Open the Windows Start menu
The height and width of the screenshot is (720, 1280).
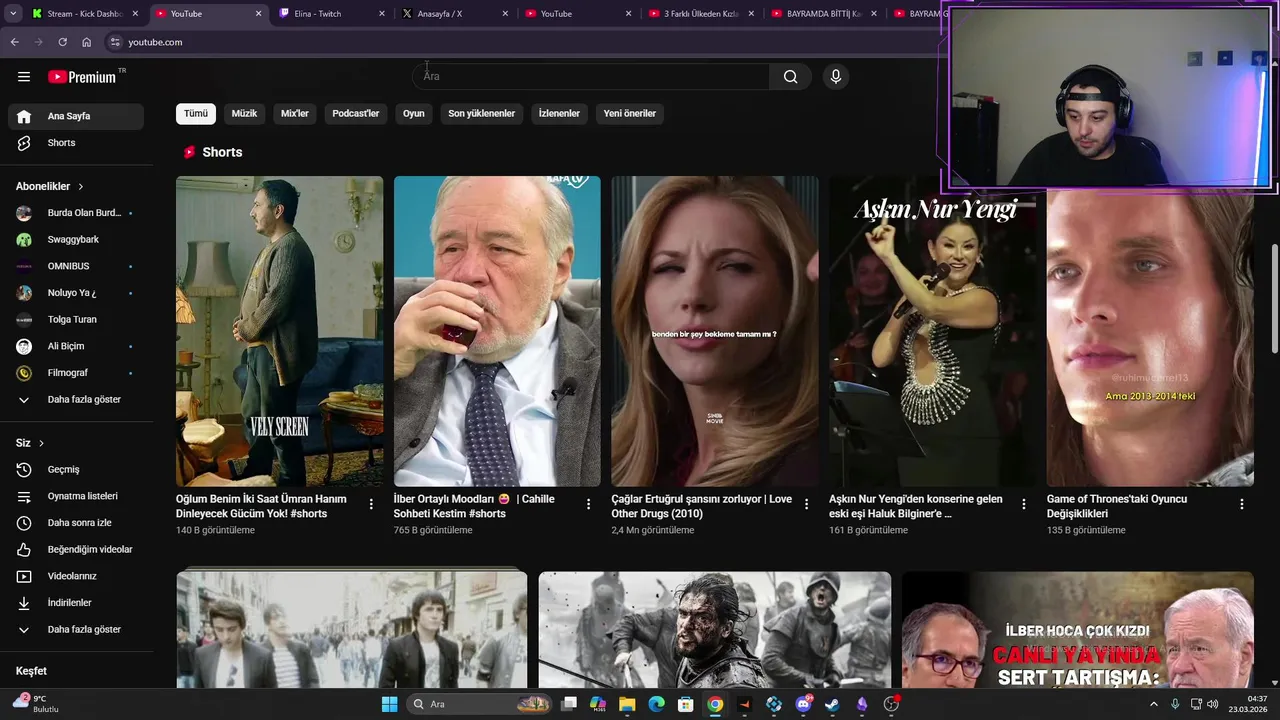tap(389, 704)
